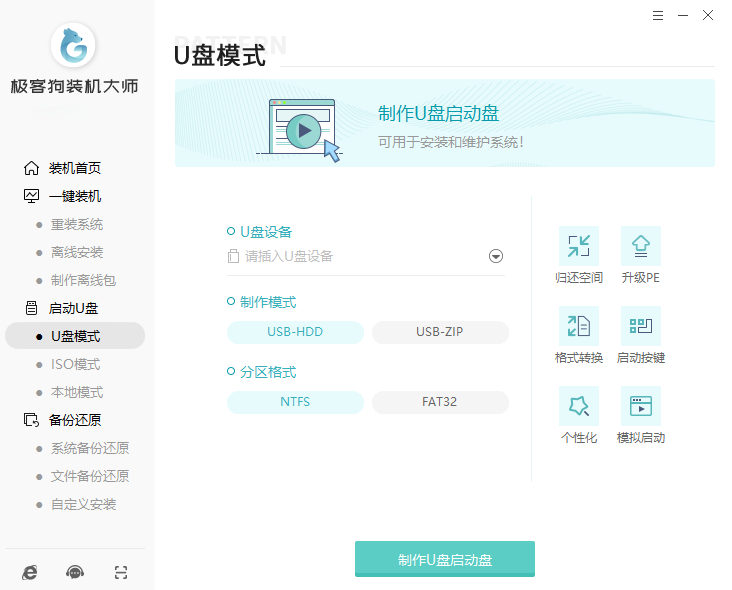Select USB-HDD creation mode
The image size is (732, 590).
pyautogui.click(x=295, y=332)
